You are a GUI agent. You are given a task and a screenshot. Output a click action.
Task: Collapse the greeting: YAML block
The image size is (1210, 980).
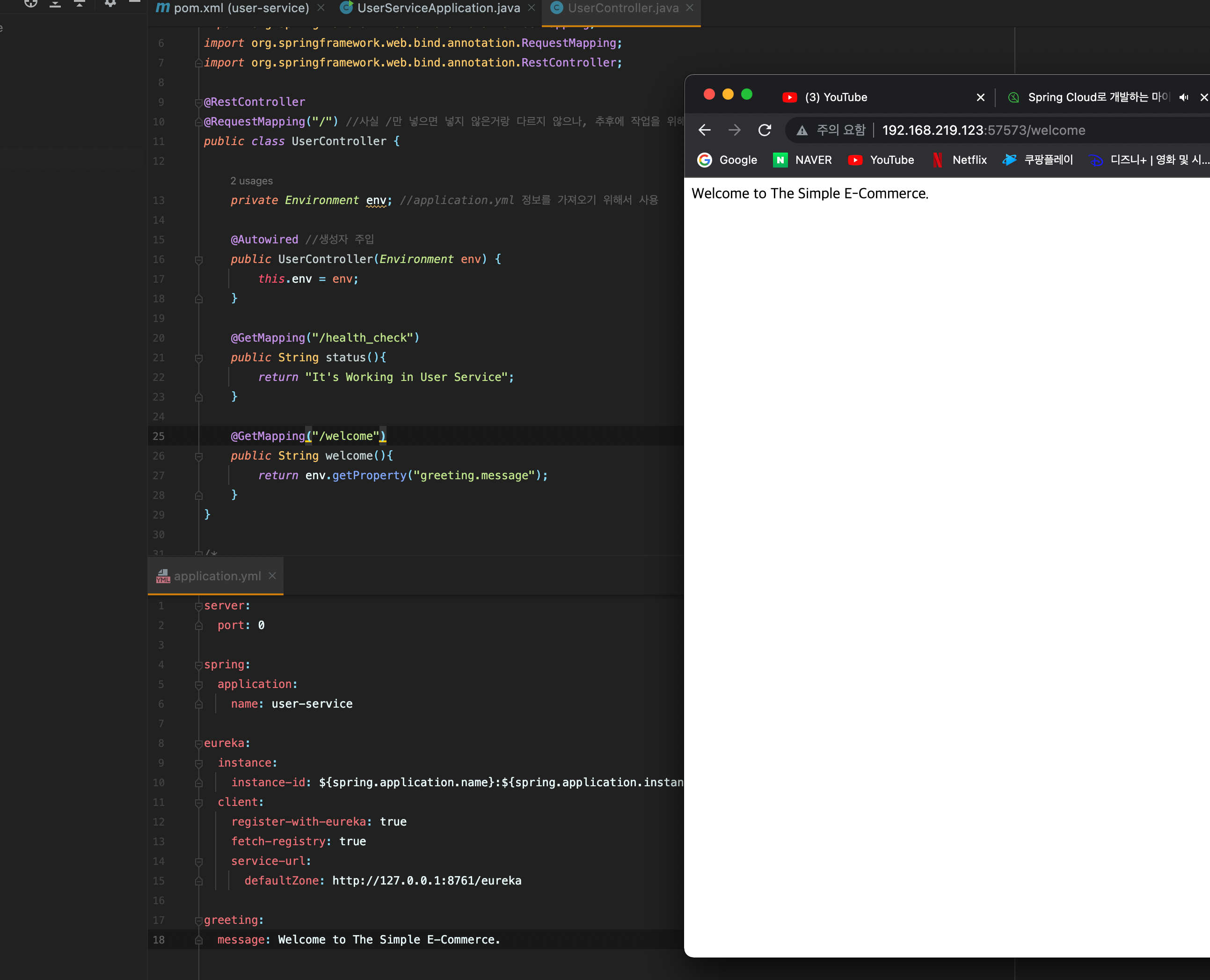point(199,921)
